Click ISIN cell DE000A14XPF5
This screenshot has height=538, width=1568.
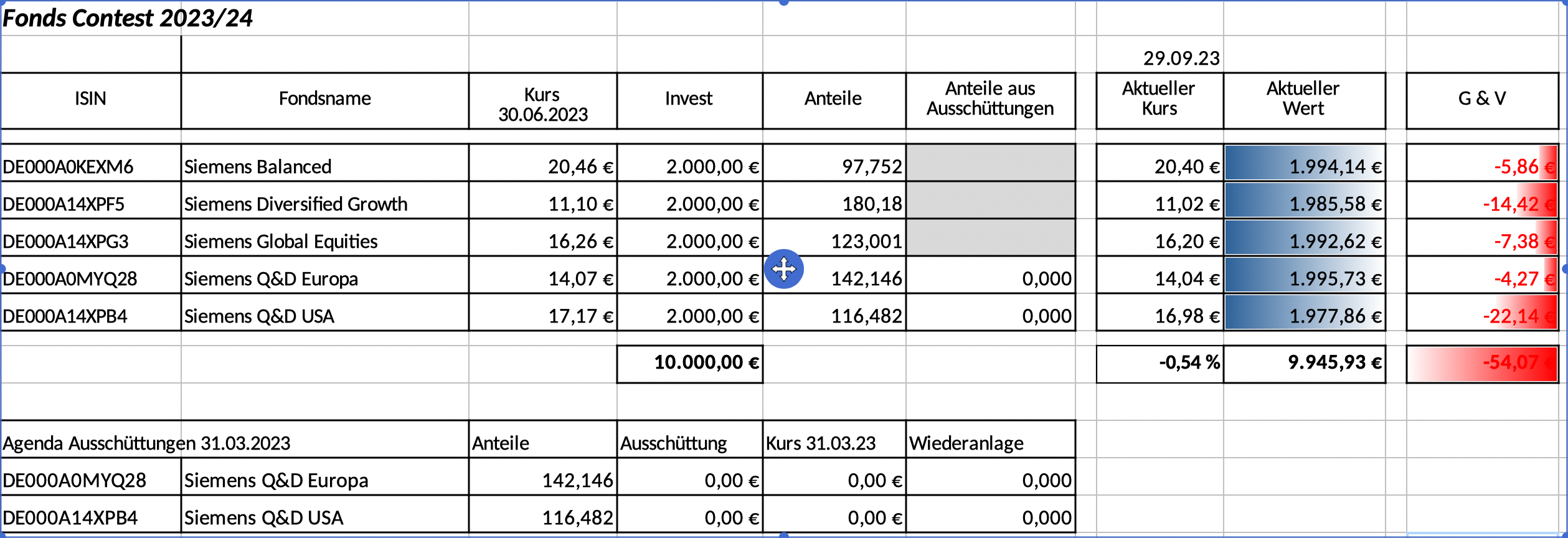pyautogui.click(x=64, y=204)
